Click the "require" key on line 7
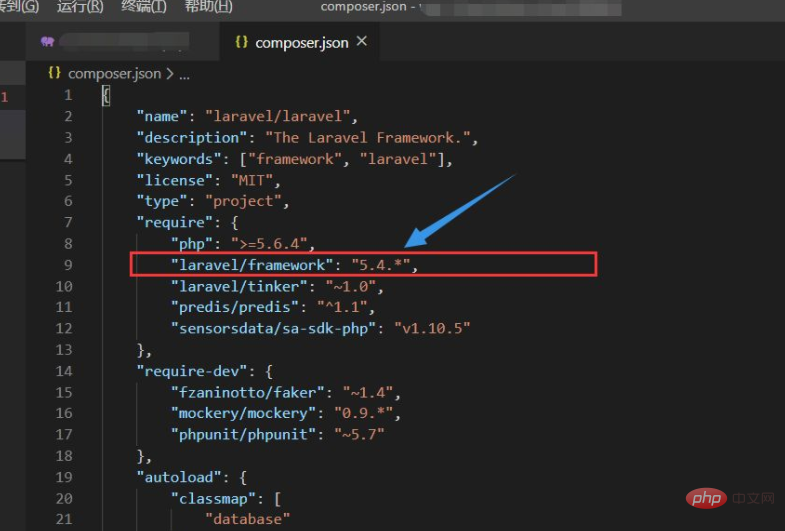The width and height of the screenshot is (785, 531). (175, 222)
